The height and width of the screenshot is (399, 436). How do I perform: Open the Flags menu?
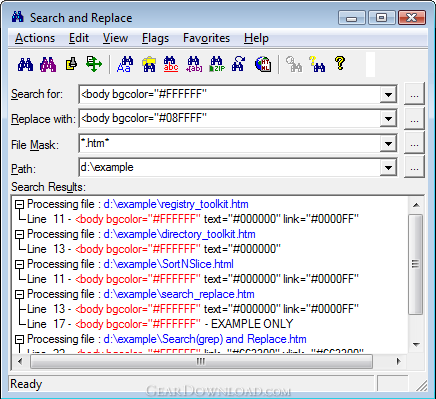[155, 38]
